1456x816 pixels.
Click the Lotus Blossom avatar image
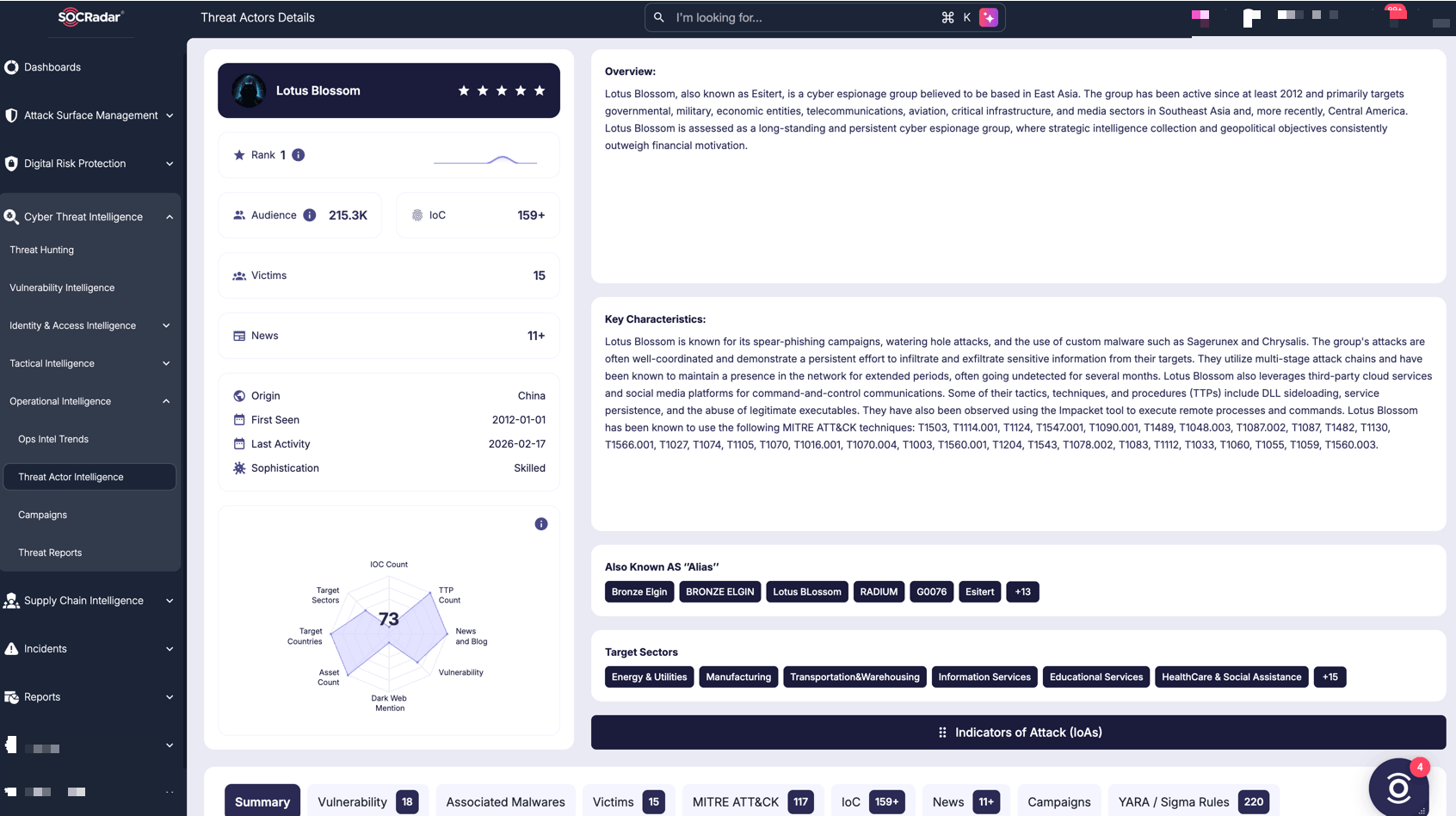pyautogui.click(x=249, y=90)
